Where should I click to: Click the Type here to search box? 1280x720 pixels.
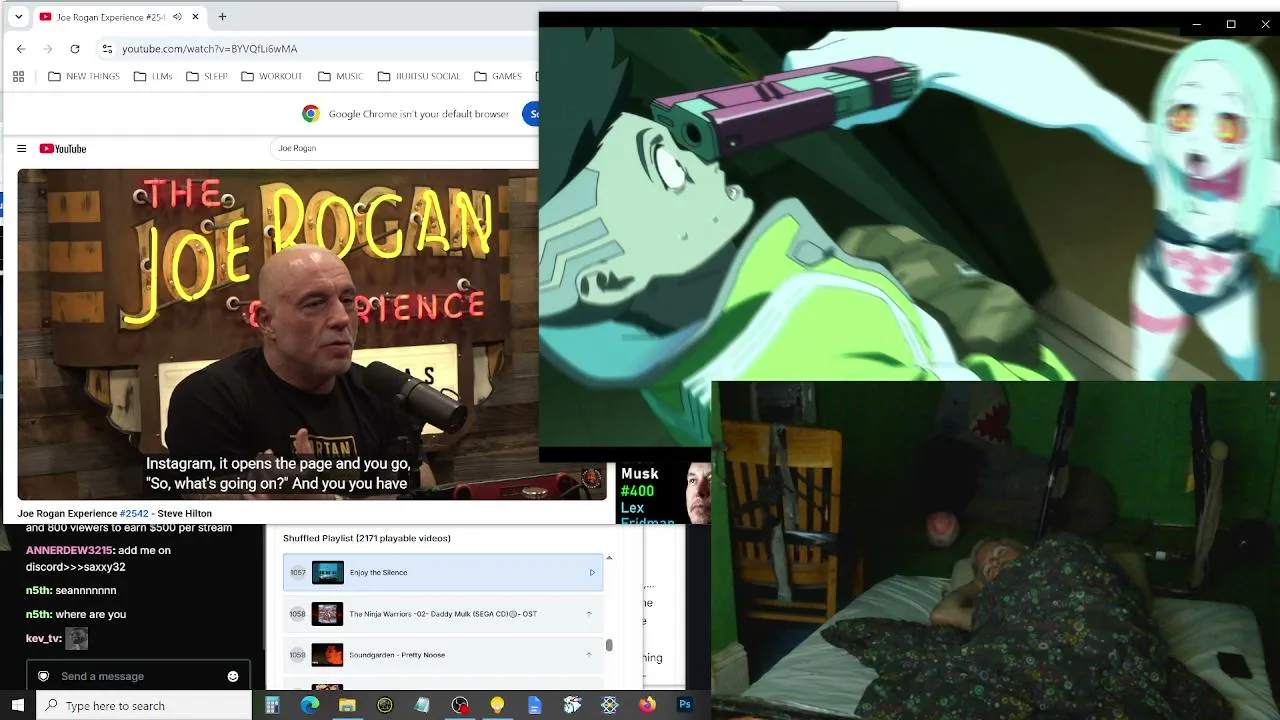coord(145,705)
